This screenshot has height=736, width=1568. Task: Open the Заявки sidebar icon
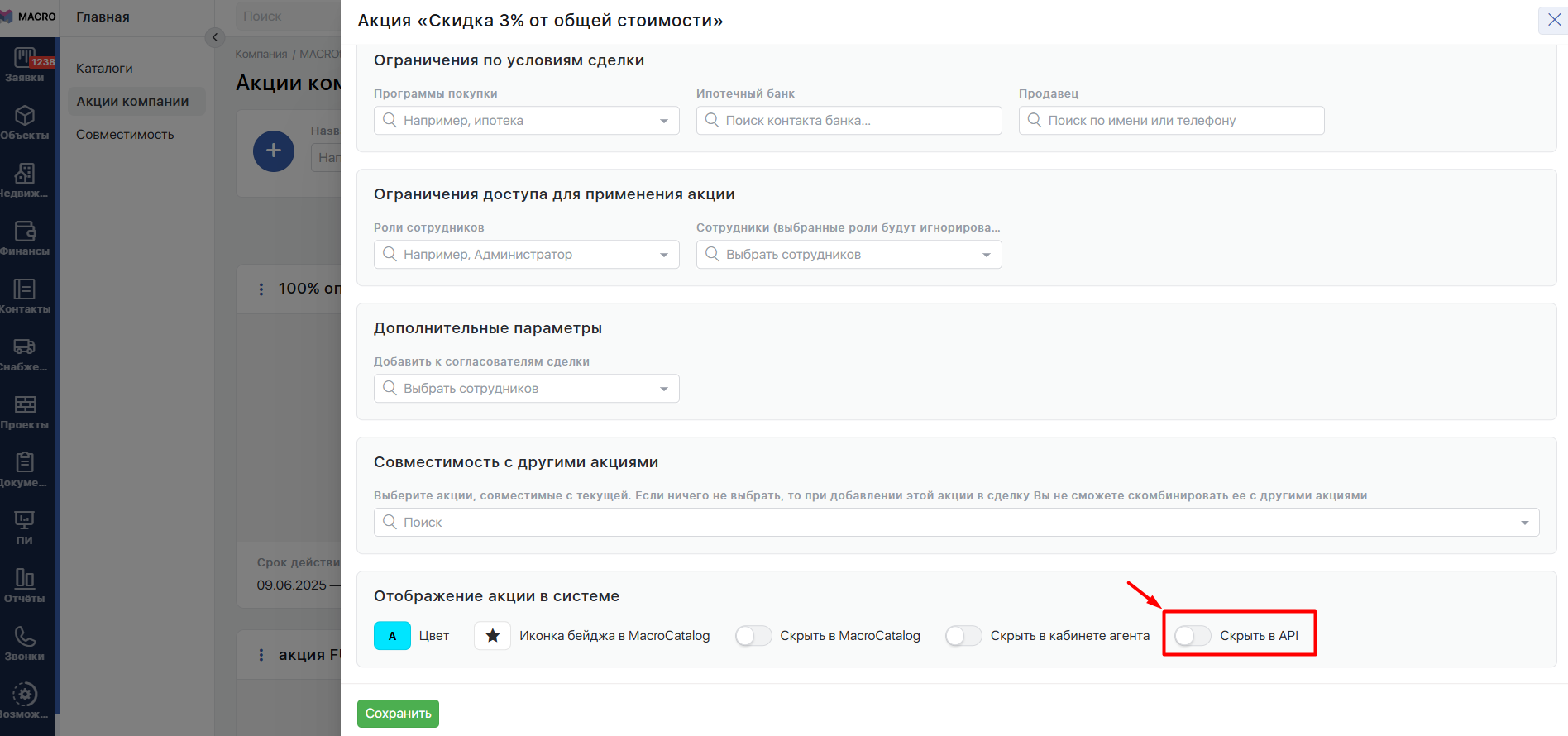pyautogui.click(x=24, y=65)
